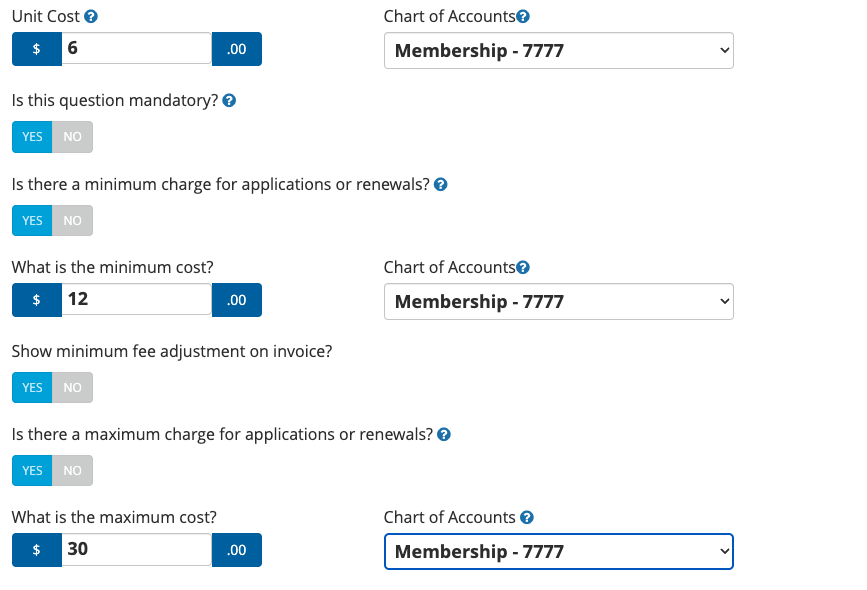
Task: Click help icon by minimum cost Chart of Accounts
Action: [x=523, y=267]
